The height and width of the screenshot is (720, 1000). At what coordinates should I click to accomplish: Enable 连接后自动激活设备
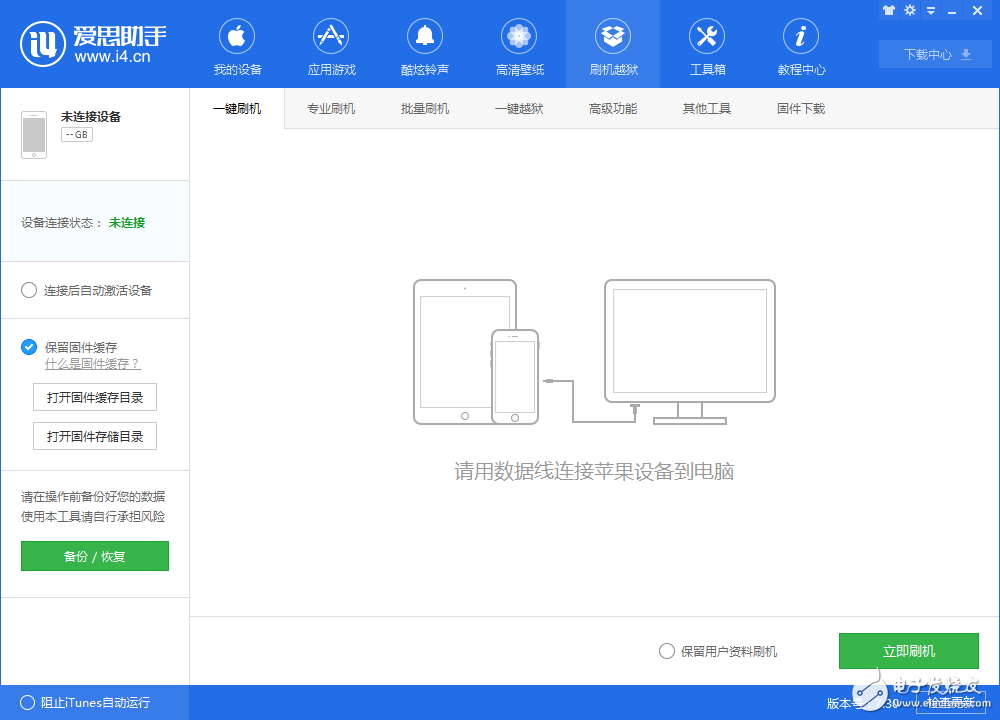tap(28, 290)
